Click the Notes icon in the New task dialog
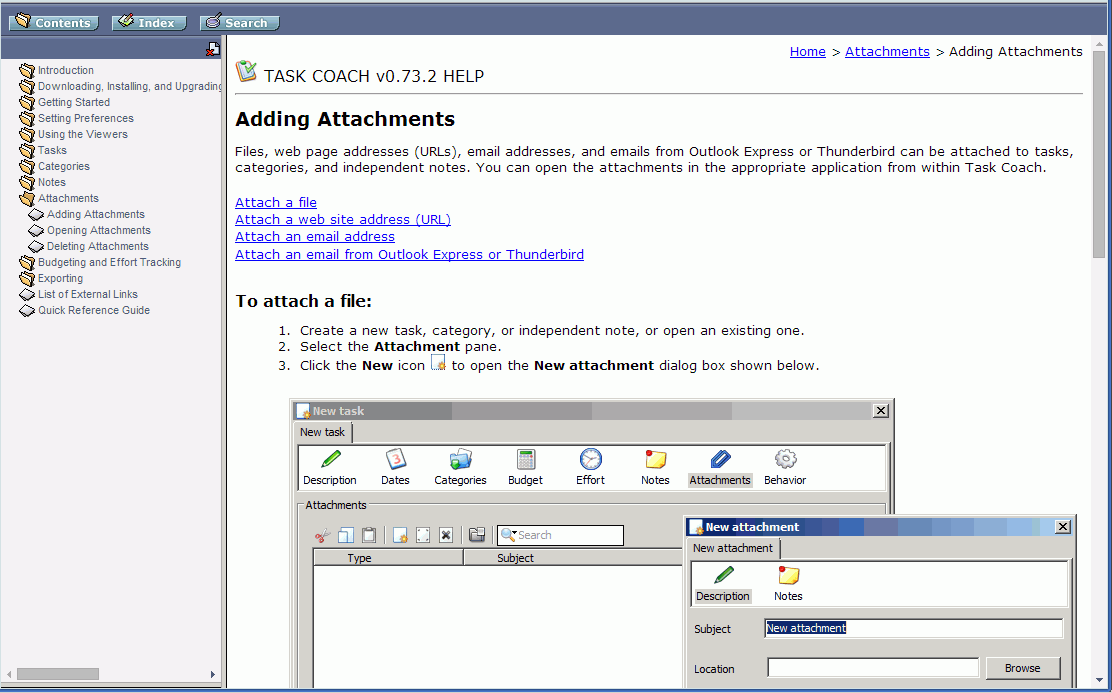 coord(655,460)
